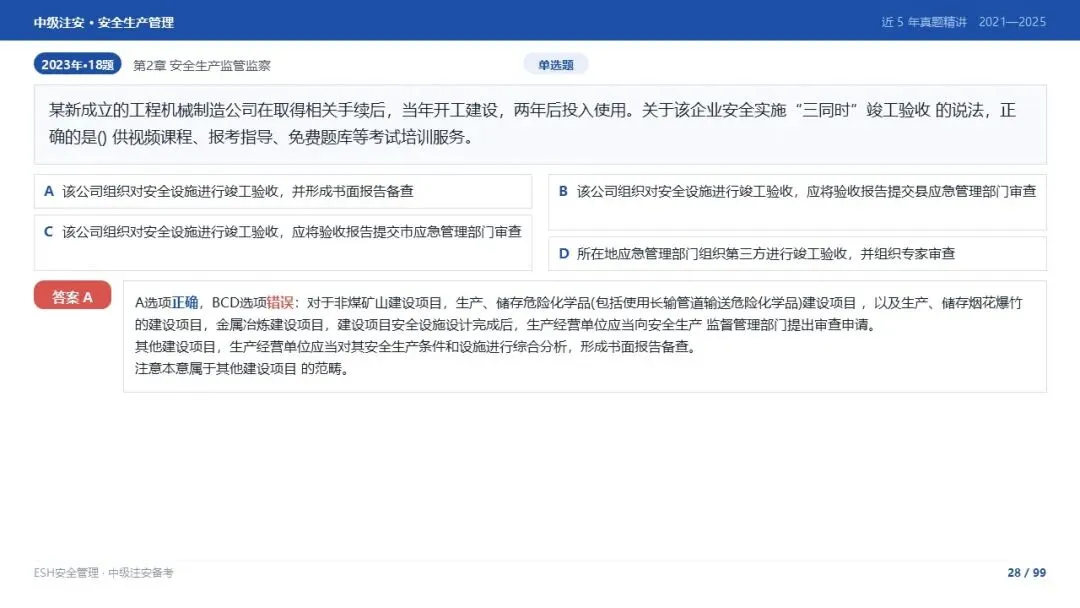
Task: Click the question stem starting 某新成立的工程机械制造公司
Action: tap(540, 124)
